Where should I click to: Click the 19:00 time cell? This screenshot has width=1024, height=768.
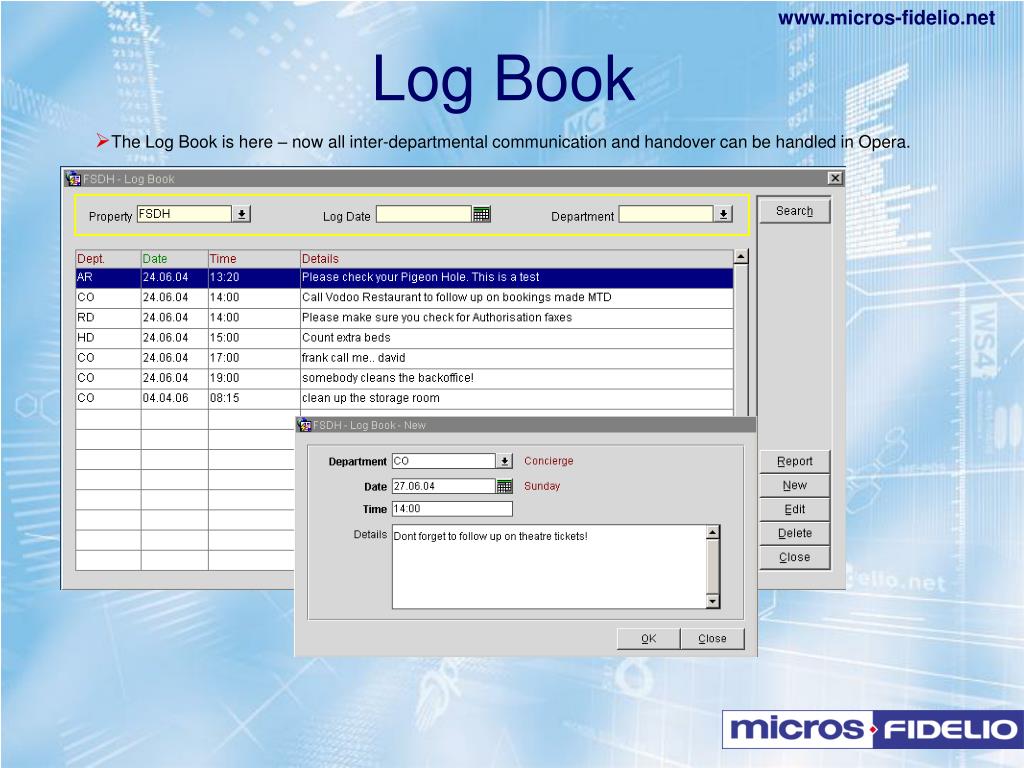tap(254, 378)
